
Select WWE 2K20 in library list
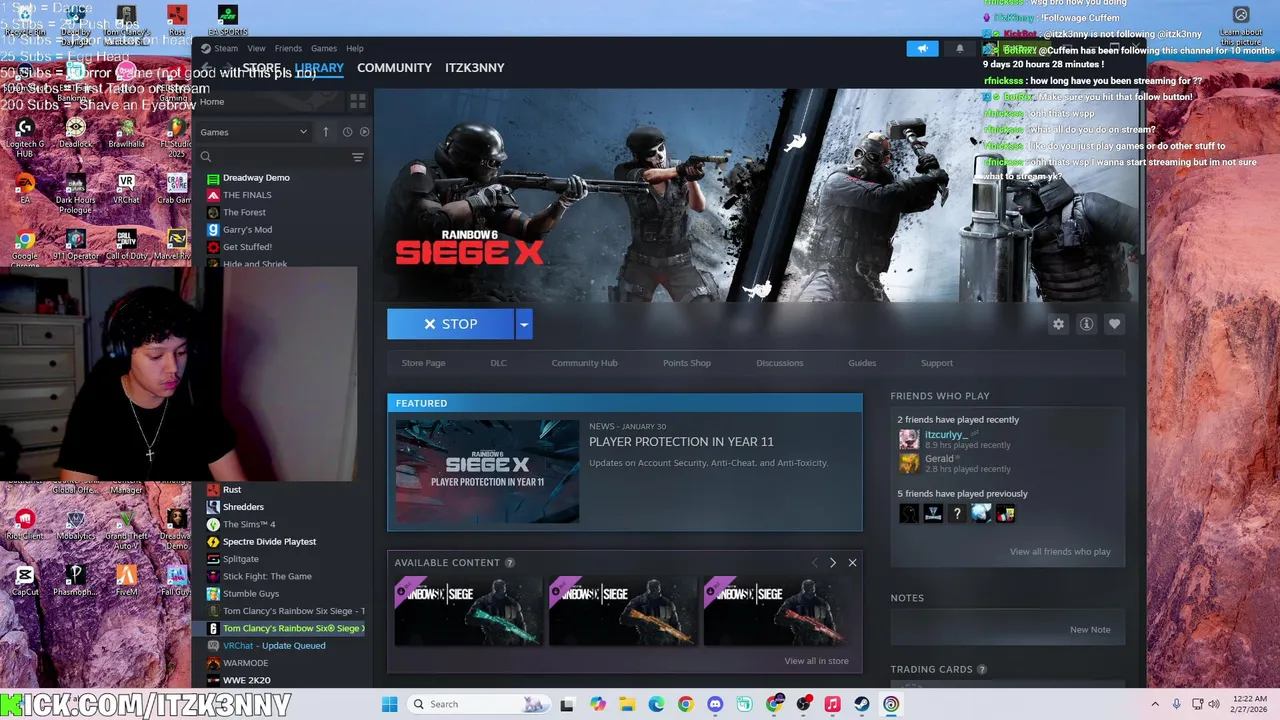(246, 681)
